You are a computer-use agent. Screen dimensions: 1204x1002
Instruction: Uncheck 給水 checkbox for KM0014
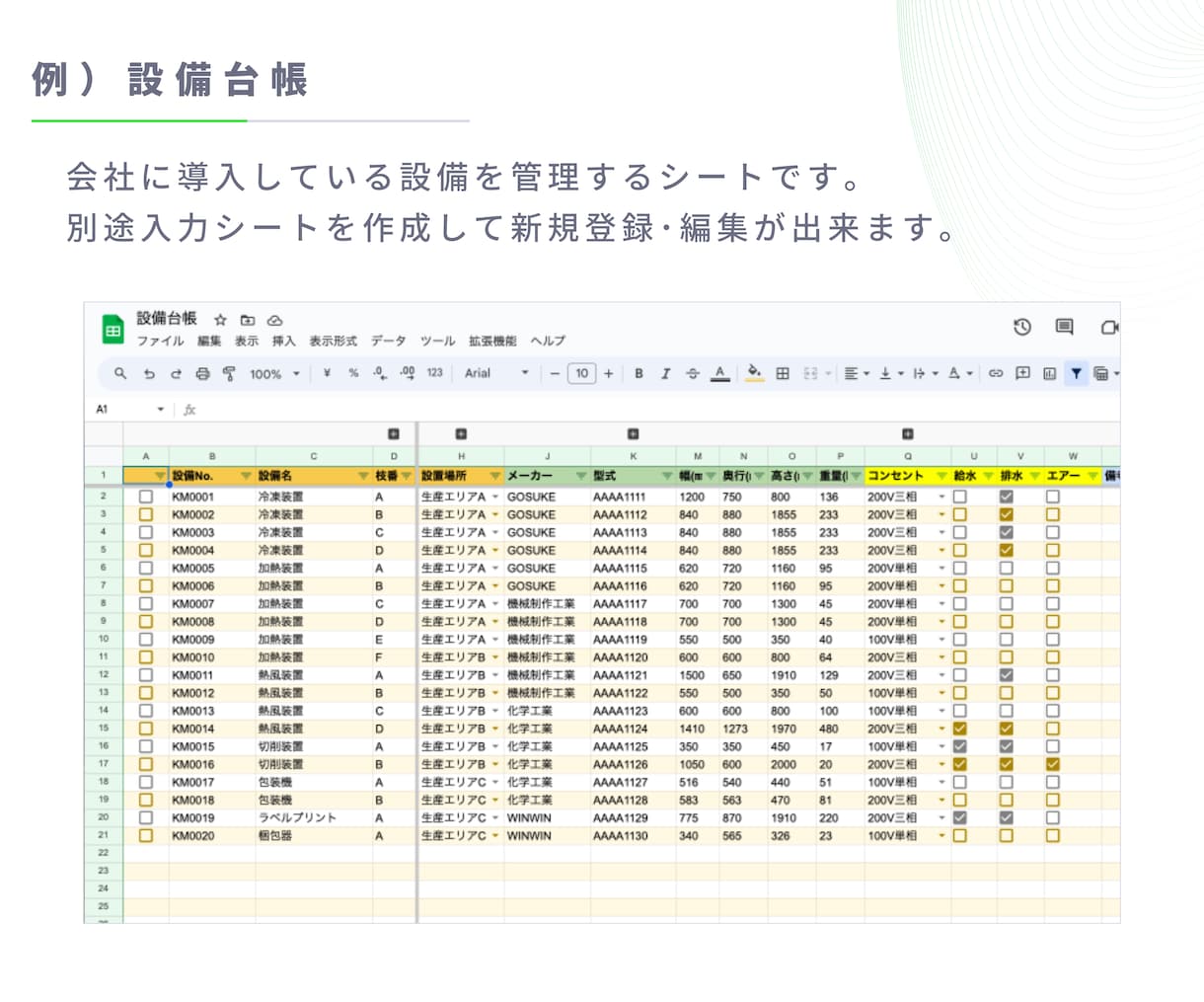tap(959, 729)
